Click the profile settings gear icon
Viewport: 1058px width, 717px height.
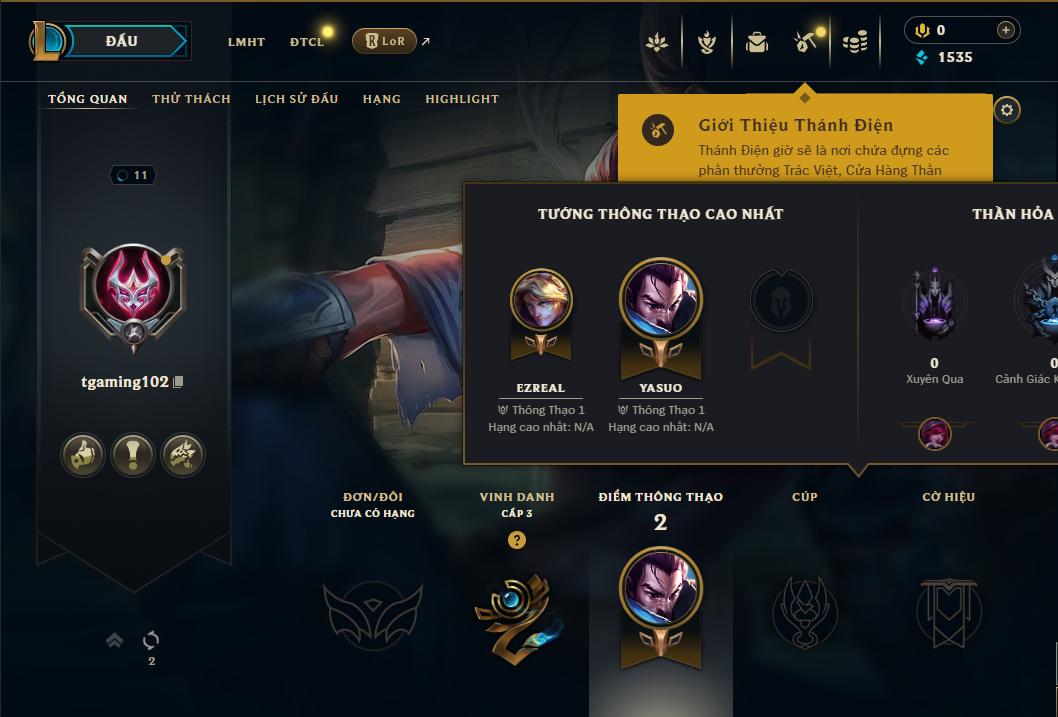[1007, 110]
